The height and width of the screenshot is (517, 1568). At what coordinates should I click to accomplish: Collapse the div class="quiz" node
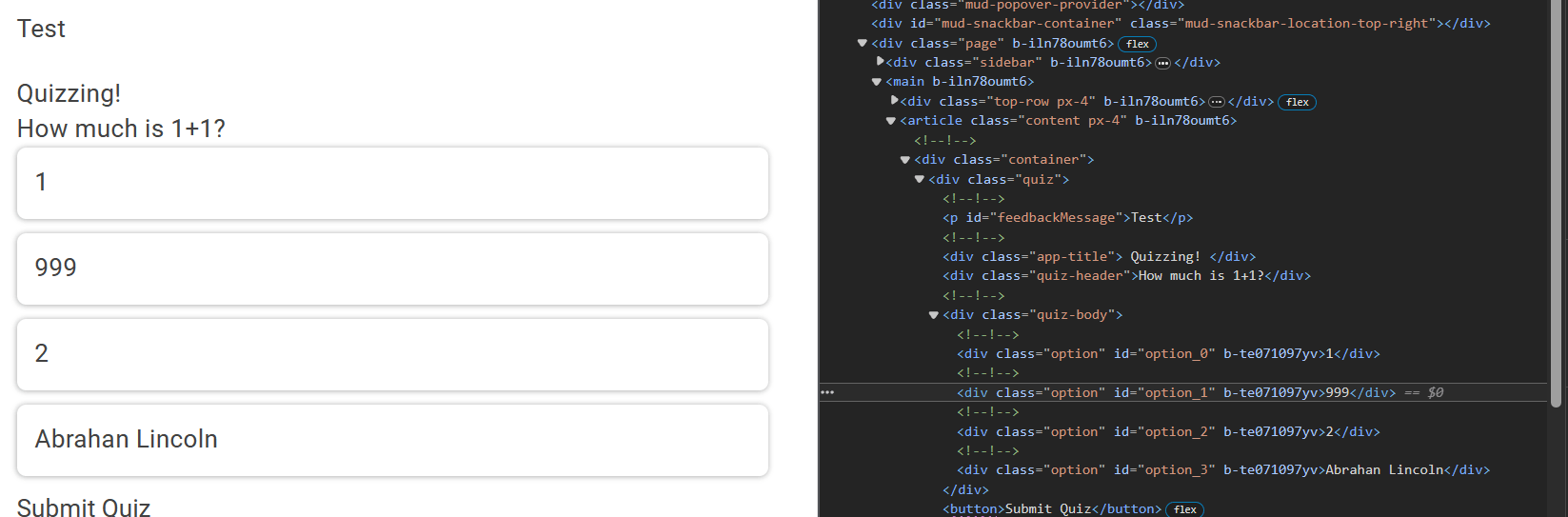[920, 179]
